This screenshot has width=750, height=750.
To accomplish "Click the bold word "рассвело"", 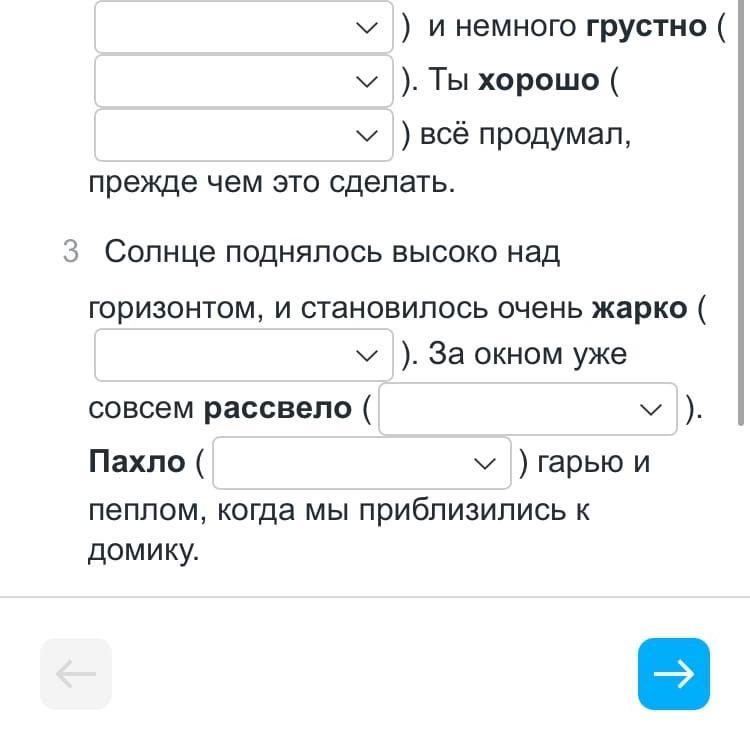I will pos(277,409).
